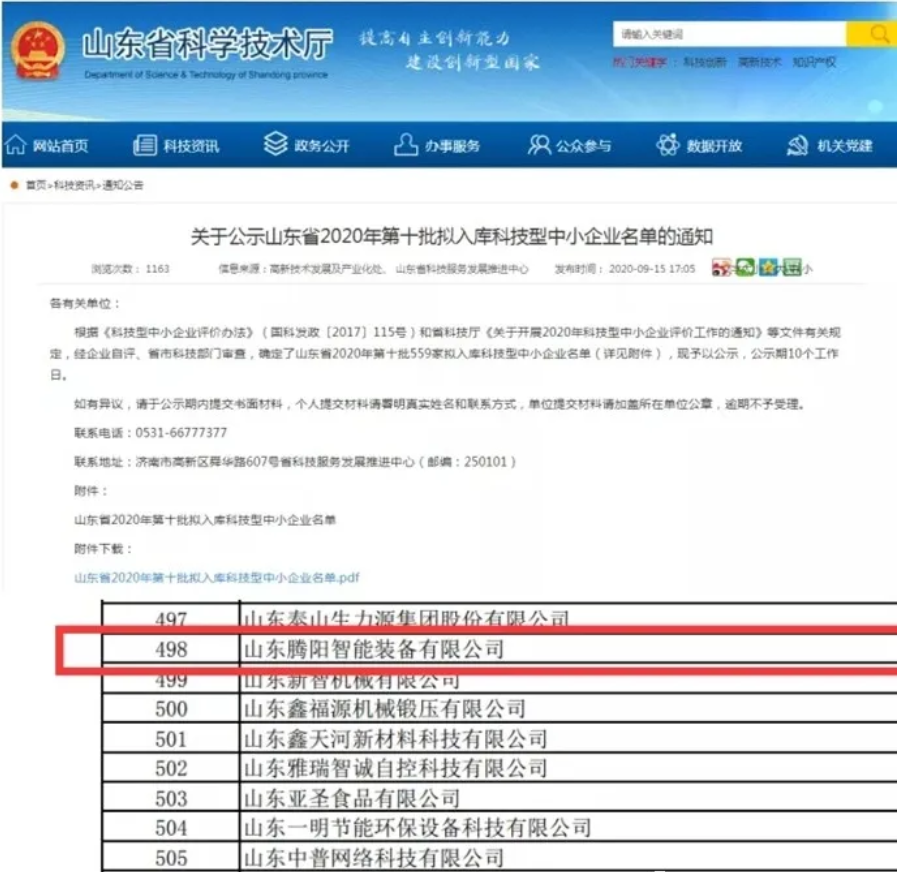Select 山东中普网络科技有限公司 in the table
The image size is (908, 872).
(374, 858)
